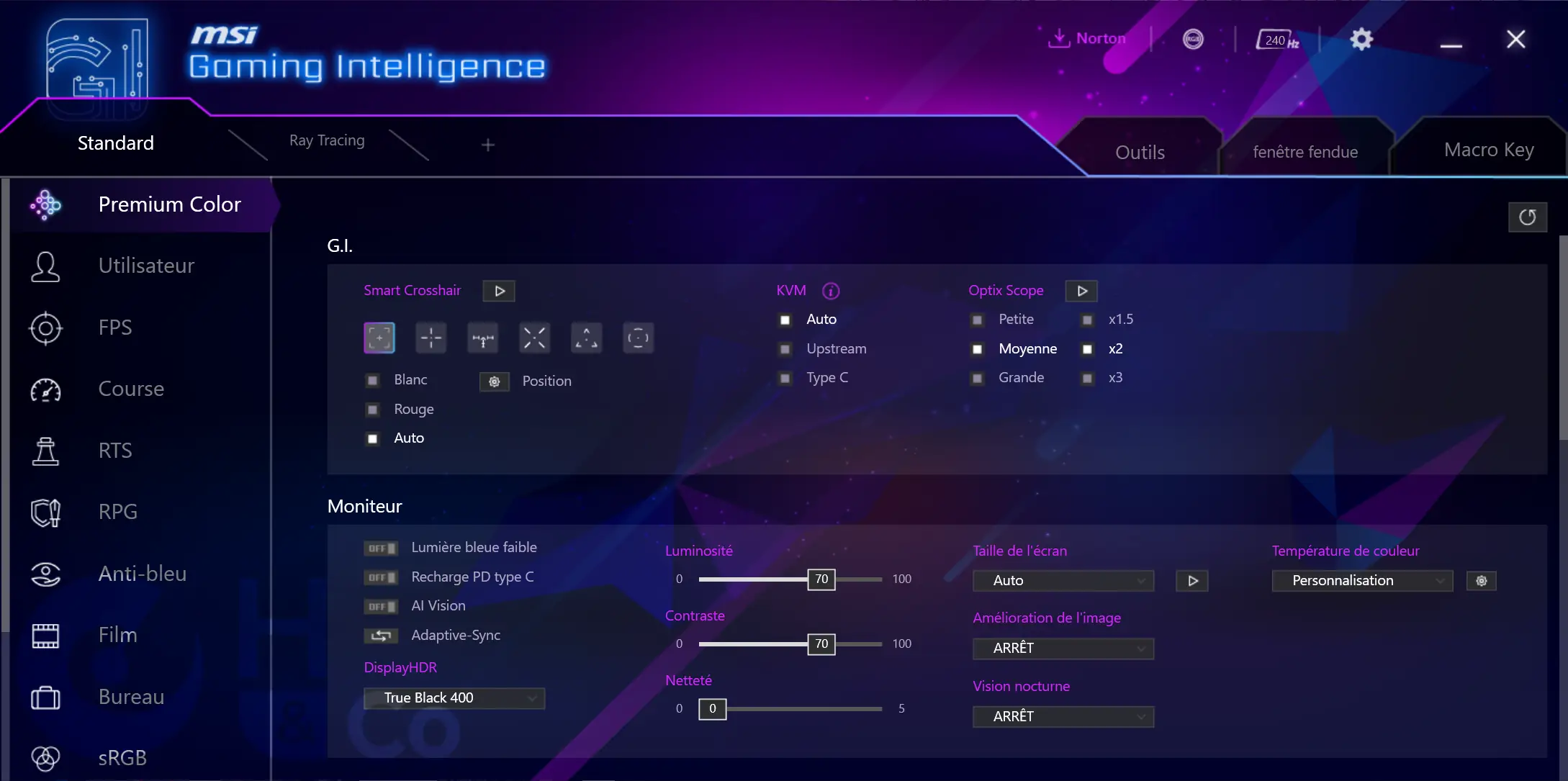Screen dimensions: 1568x781
Task: Click the refresh/reset icon top right
Action: tap(1527, 217)
